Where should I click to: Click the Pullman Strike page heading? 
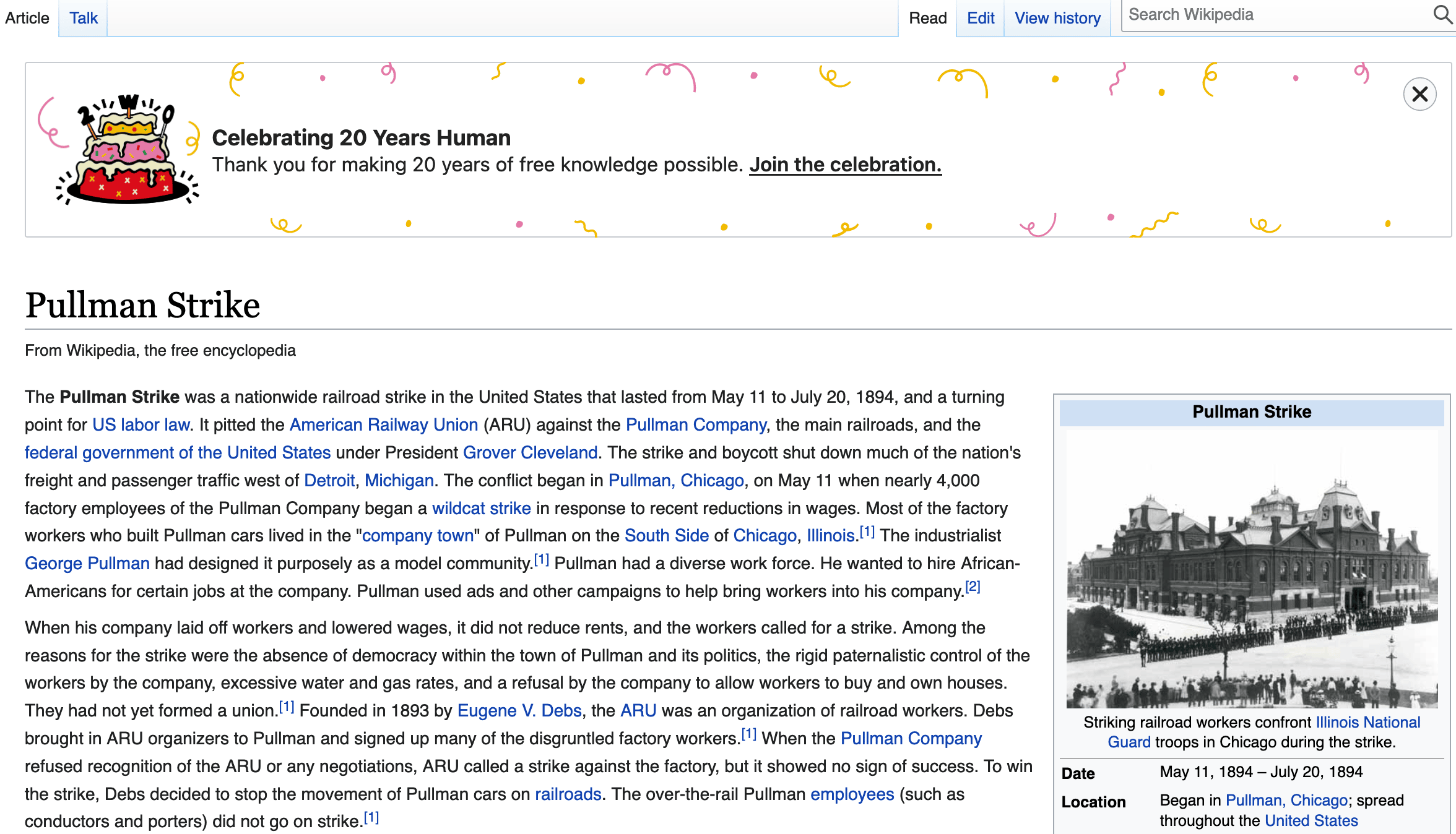pyautogui.click(x=142, y=306)
